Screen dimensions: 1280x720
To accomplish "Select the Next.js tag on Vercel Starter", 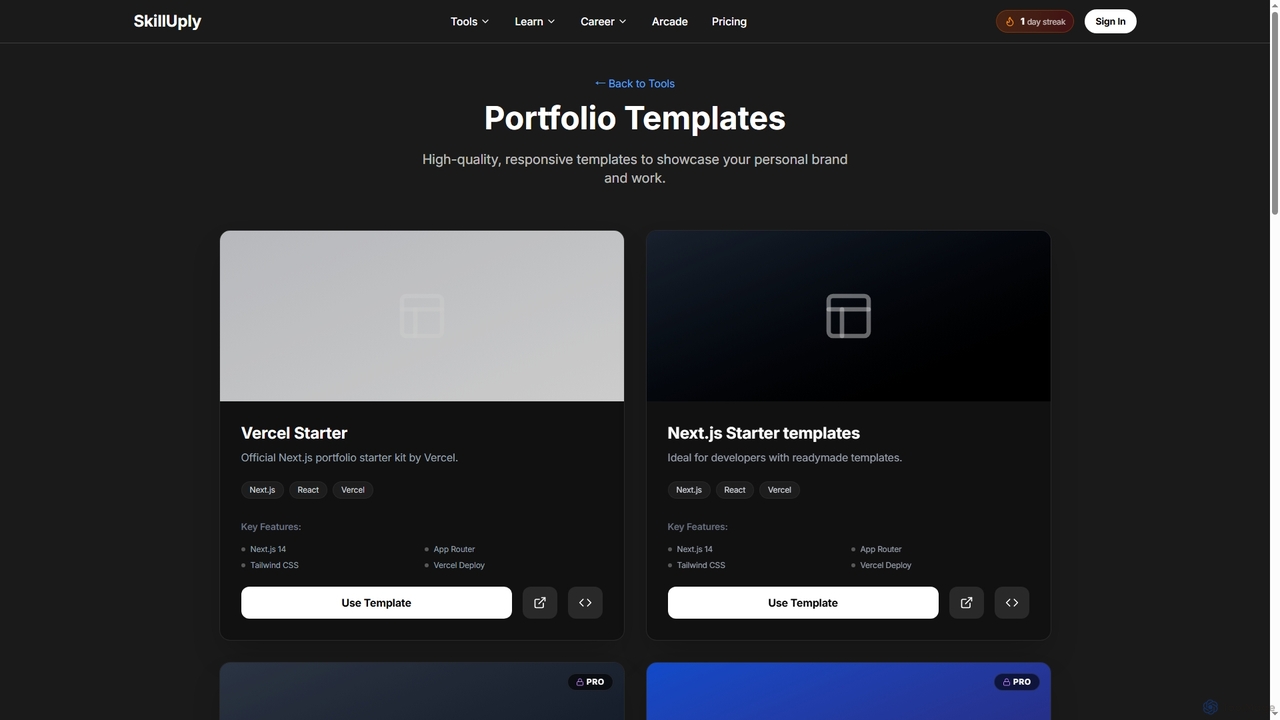I will 262,490.
